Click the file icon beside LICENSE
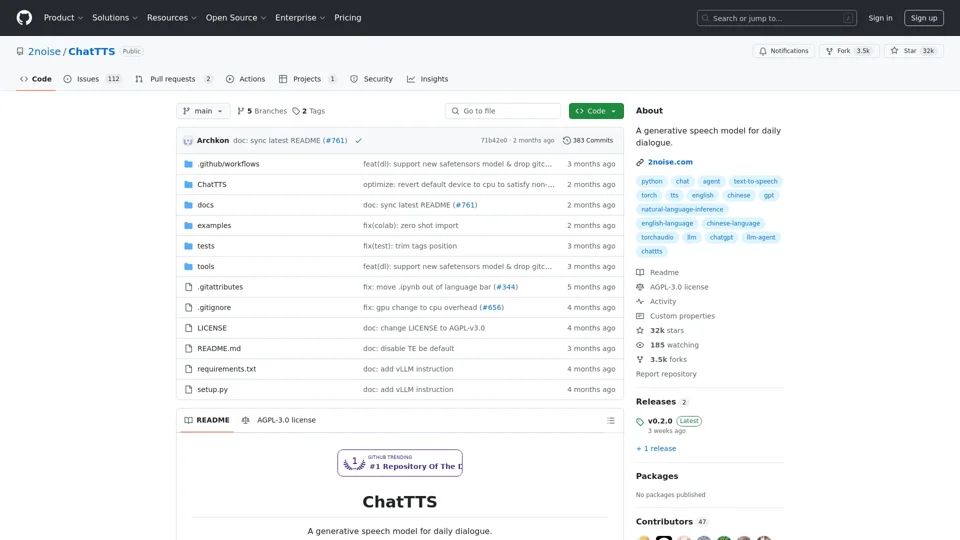 [189, 328]
